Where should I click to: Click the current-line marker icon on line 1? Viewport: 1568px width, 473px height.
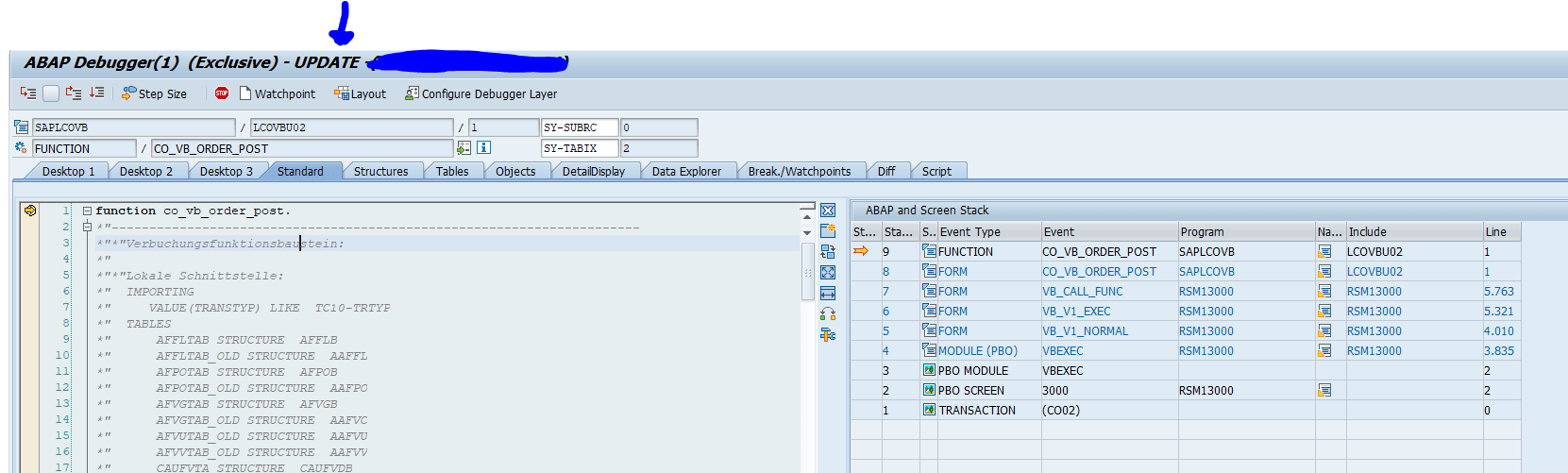(x=30, y=211)
